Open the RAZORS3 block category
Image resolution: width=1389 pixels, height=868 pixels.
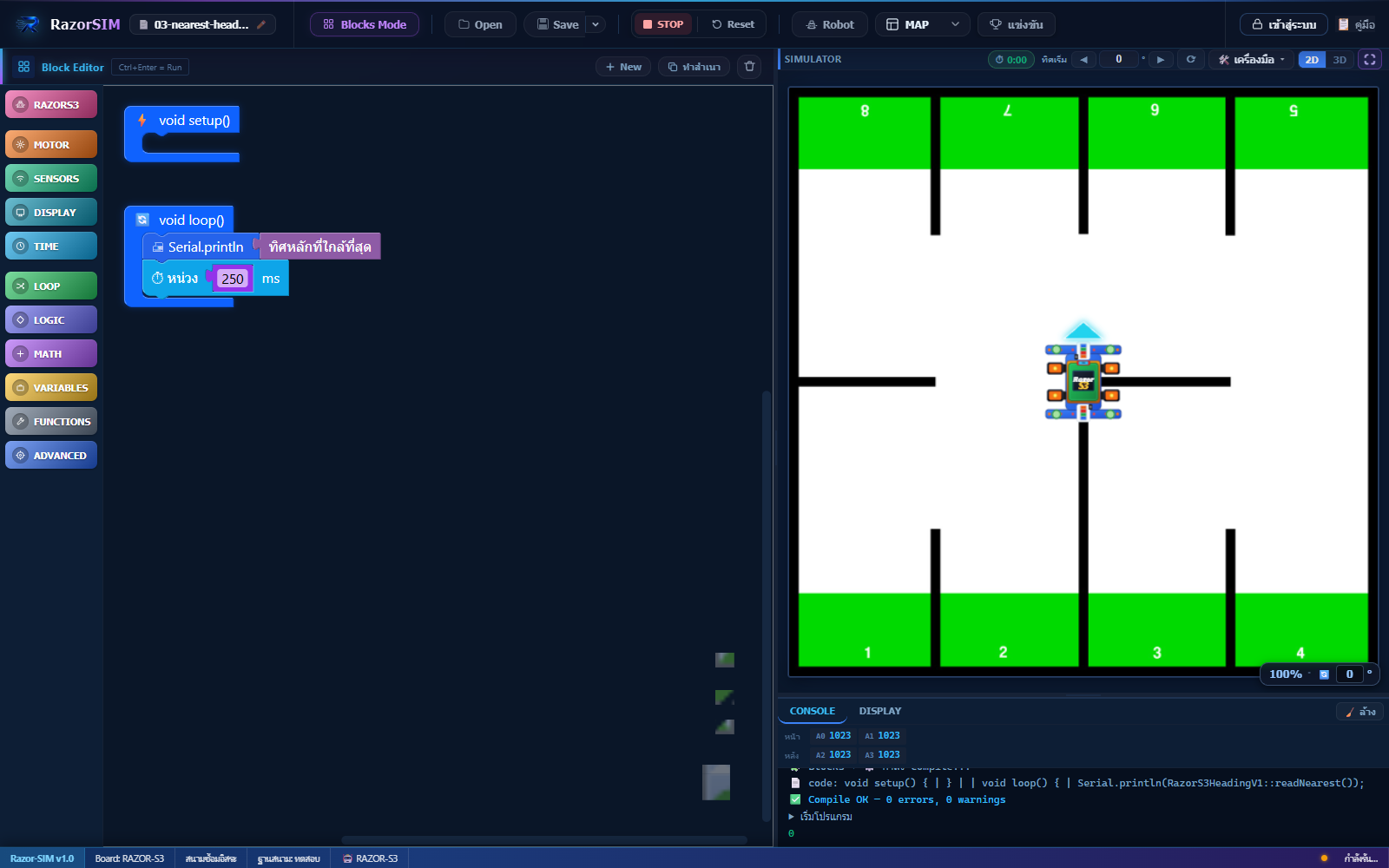coord(51,105)
